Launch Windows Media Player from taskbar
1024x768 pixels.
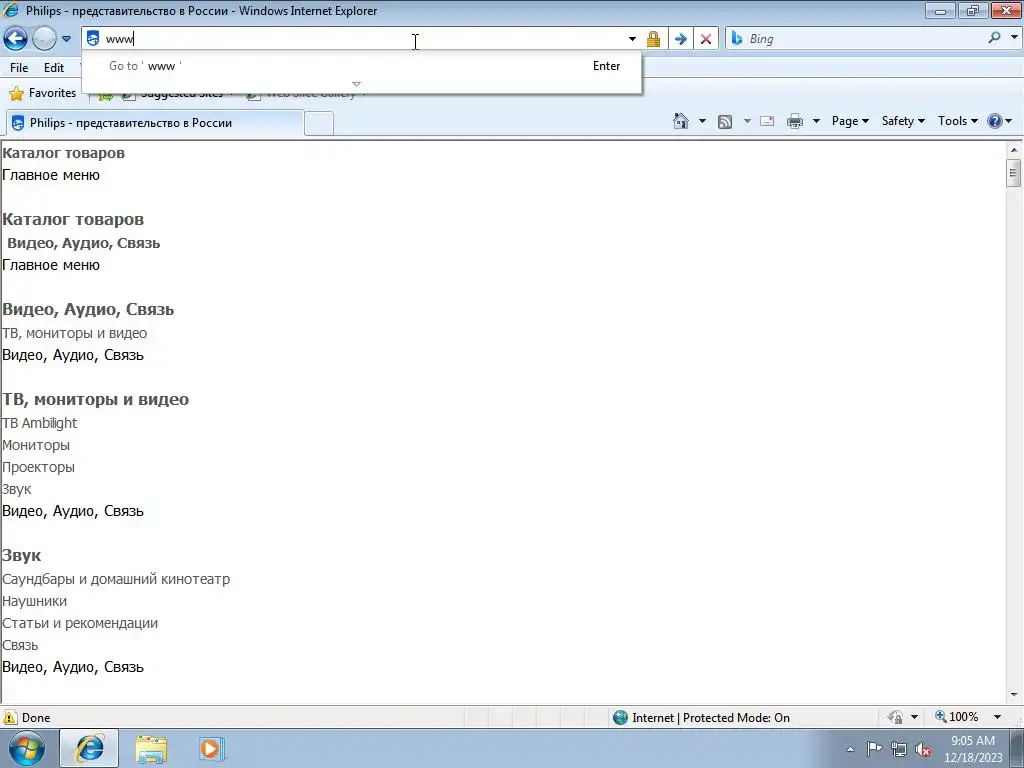point(210,748)
